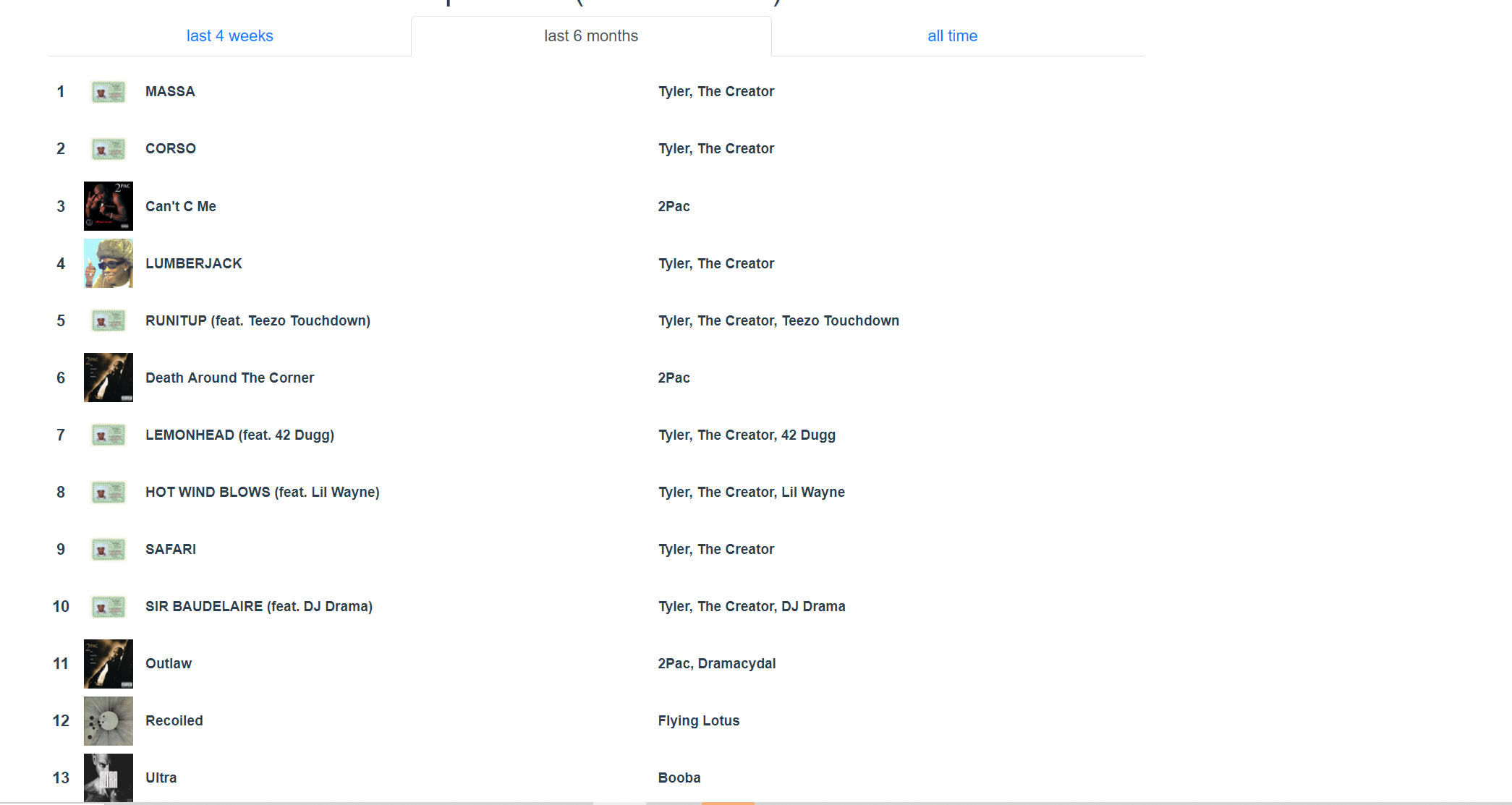Click the Recoiled Flying Lotus cover art
The width and height of the screenshot is (1512, 805).
pos(109,720)
